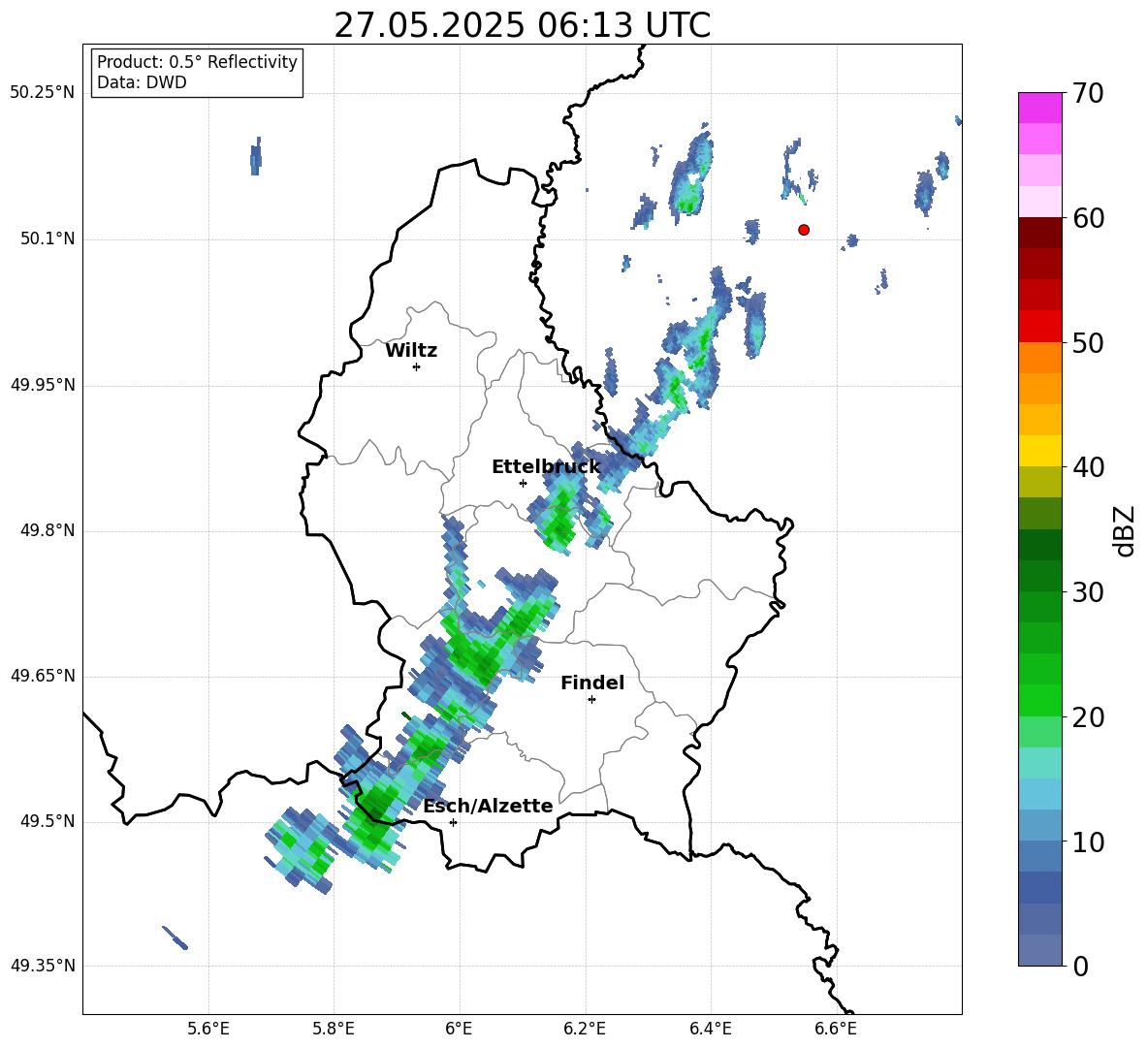1148x1048 pixels.
Task: Click the Wiltz station cross marker
Action: (x=417, y=366)
